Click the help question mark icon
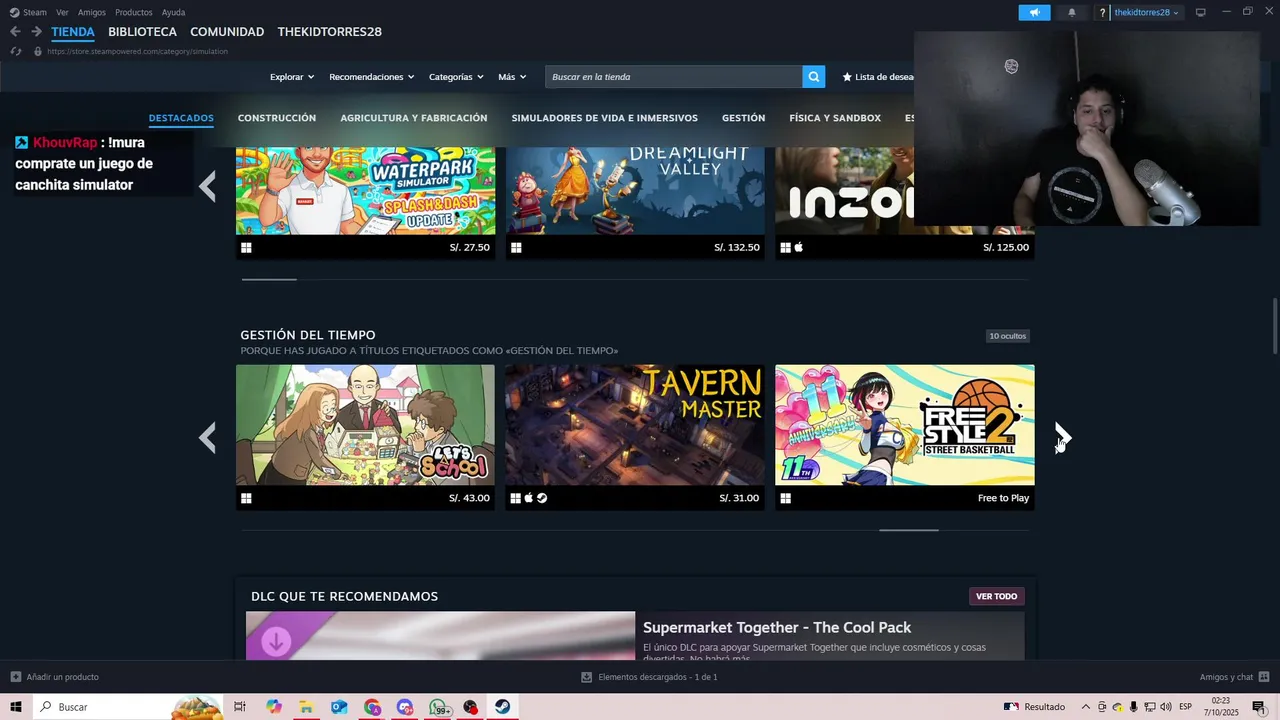The image size is (1280, 720). click(x=1102, y=13)
